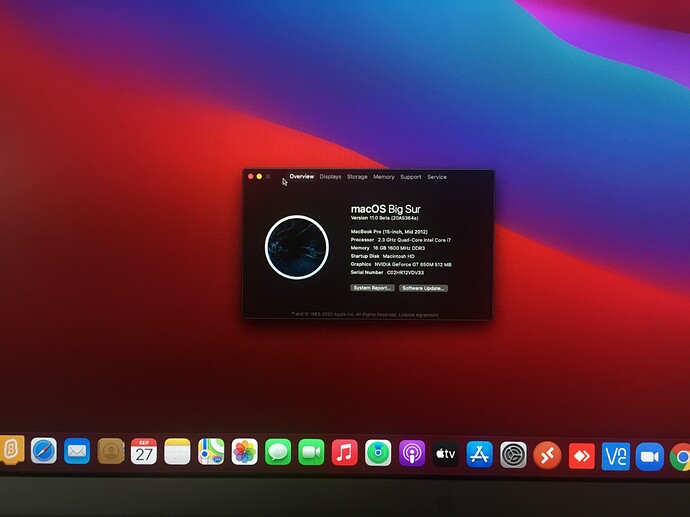Open Maps in the dock

(211, 452)
